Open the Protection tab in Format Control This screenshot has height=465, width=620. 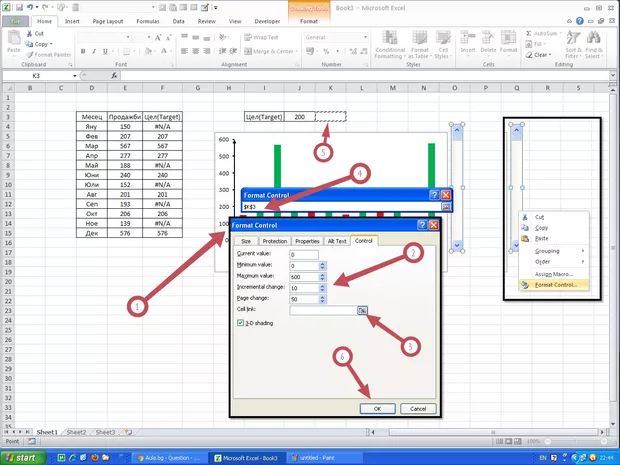click(x=275, y=241)
